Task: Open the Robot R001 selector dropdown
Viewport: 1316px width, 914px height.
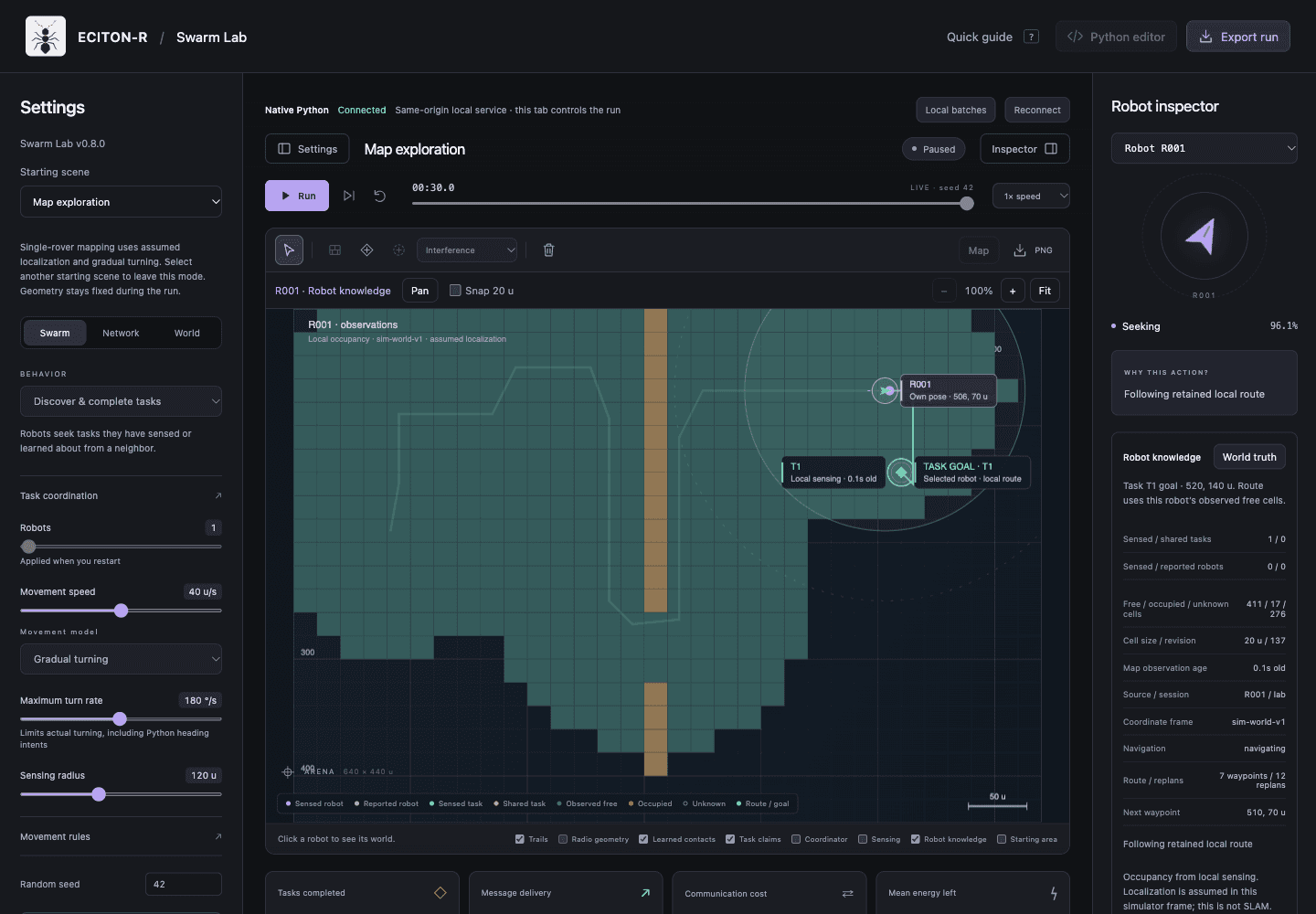Action: click(x=1204, y=148)
